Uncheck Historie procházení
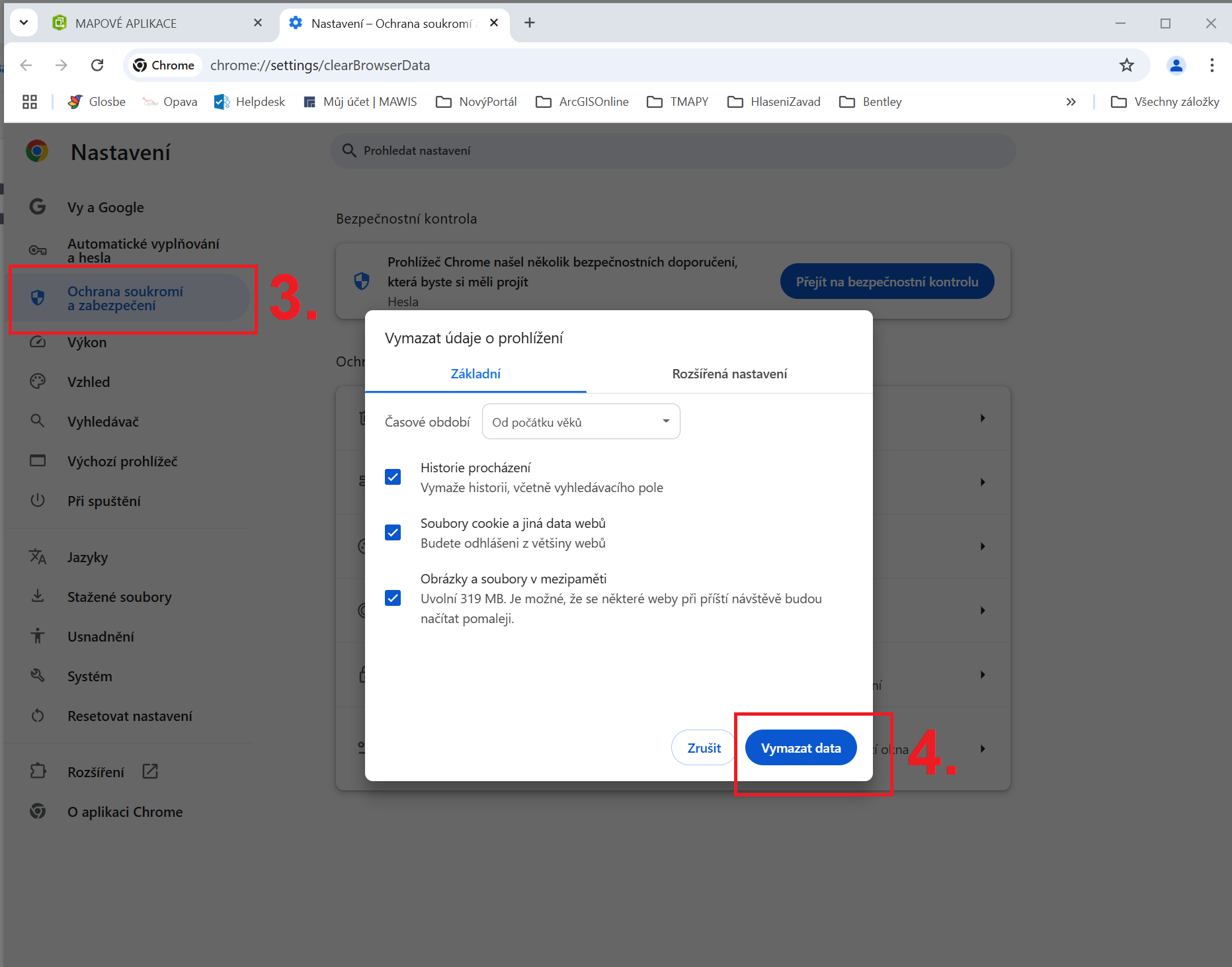Viewport: 1232px width, 967px height. 393,476
